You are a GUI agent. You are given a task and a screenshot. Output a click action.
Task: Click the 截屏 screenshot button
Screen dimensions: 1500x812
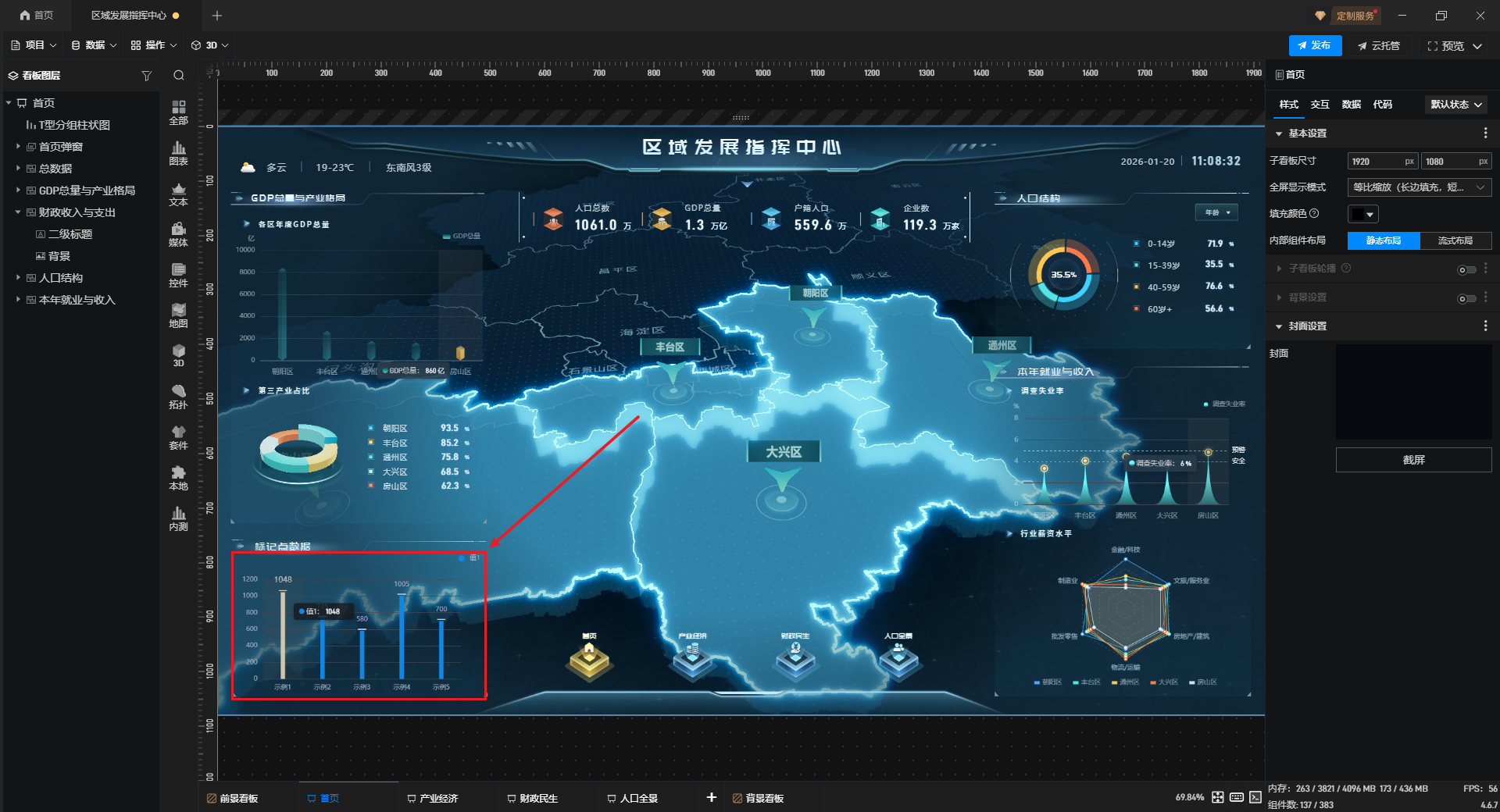[1413, 460]
